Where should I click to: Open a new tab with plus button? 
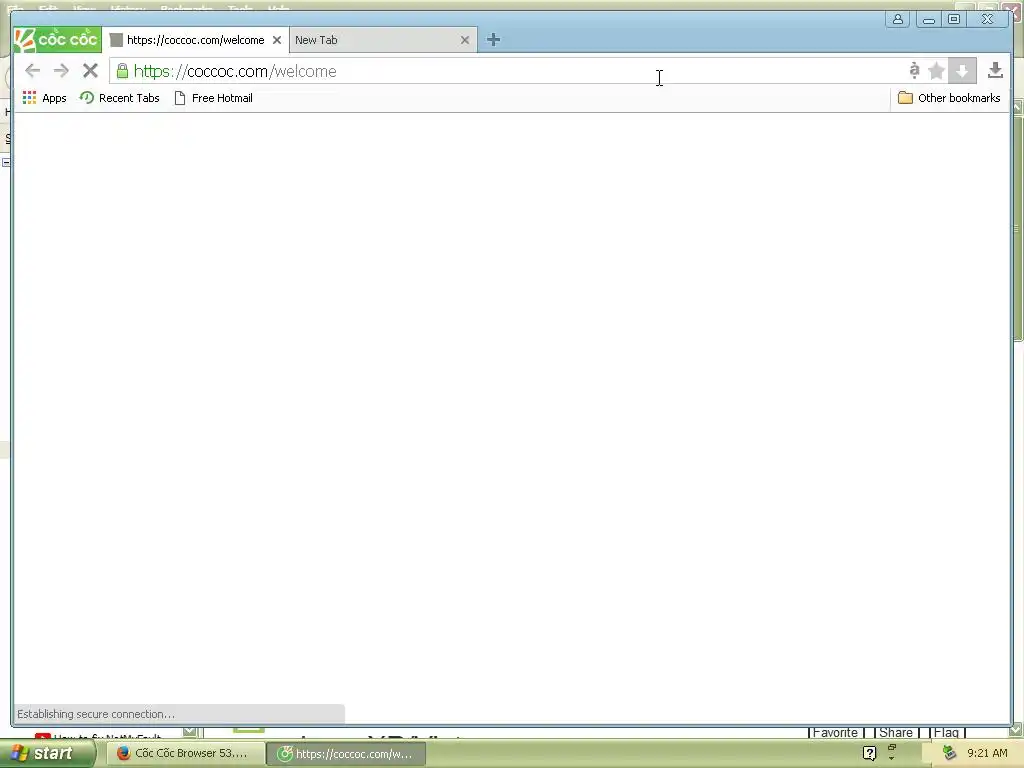[494, 40]
